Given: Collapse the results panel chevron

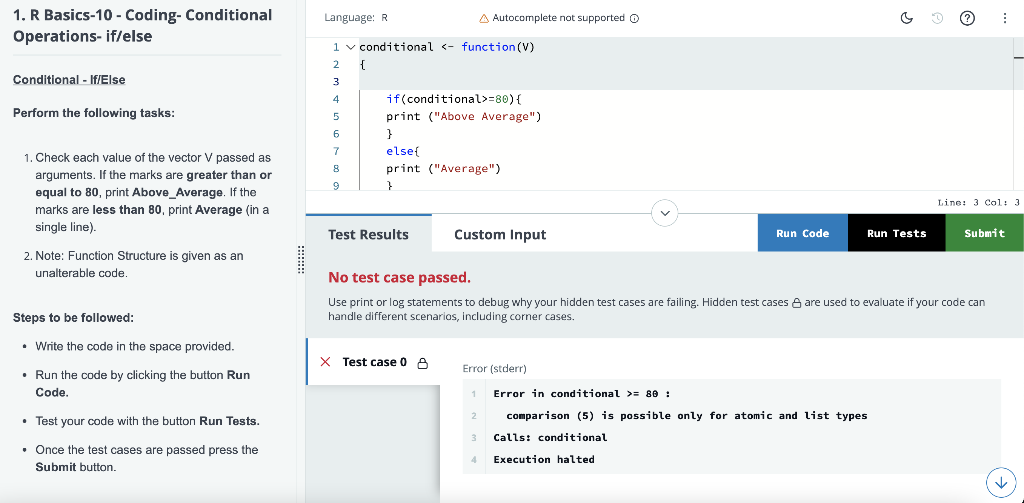Looking at the screenshot, I should click(x=665, y=213).
